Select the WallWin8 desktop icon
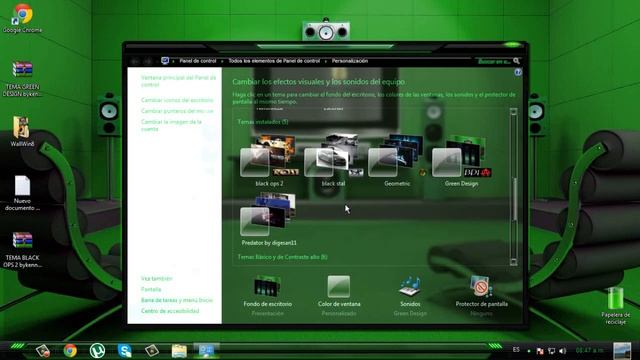Screen dimensions: 640x360 pos(22,131)
